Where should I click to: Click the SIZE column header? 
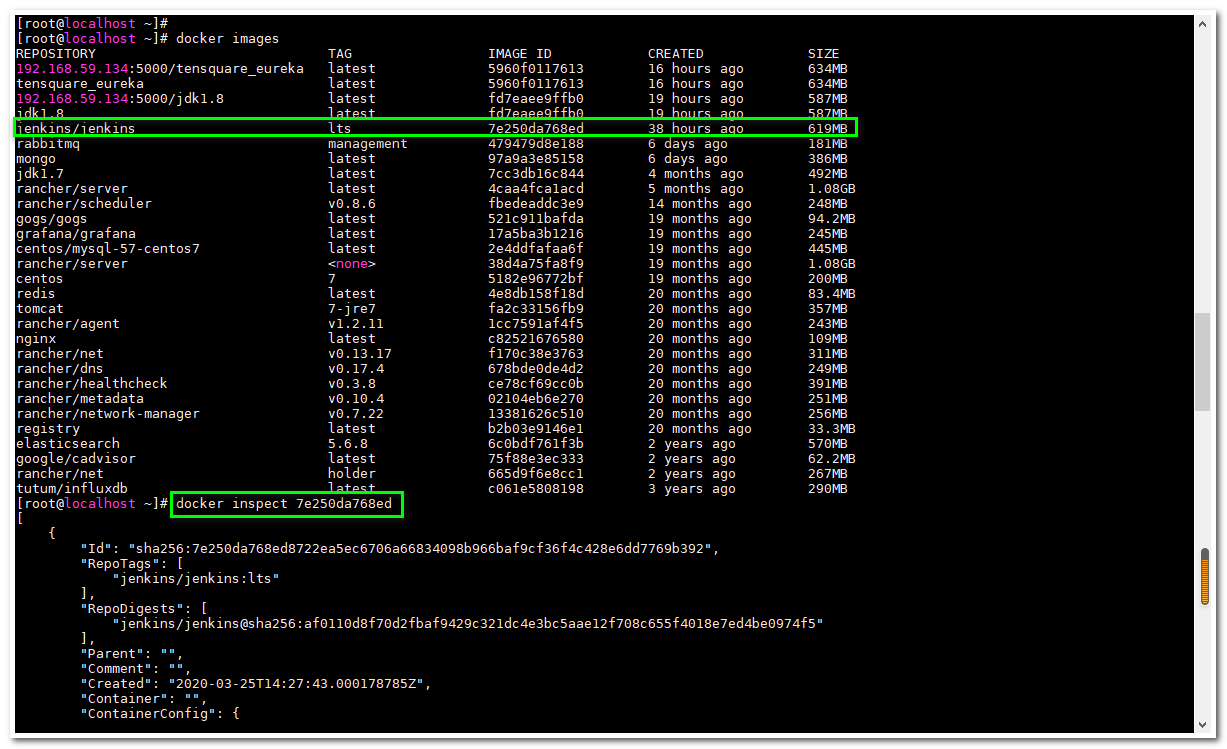coord(824,53)
